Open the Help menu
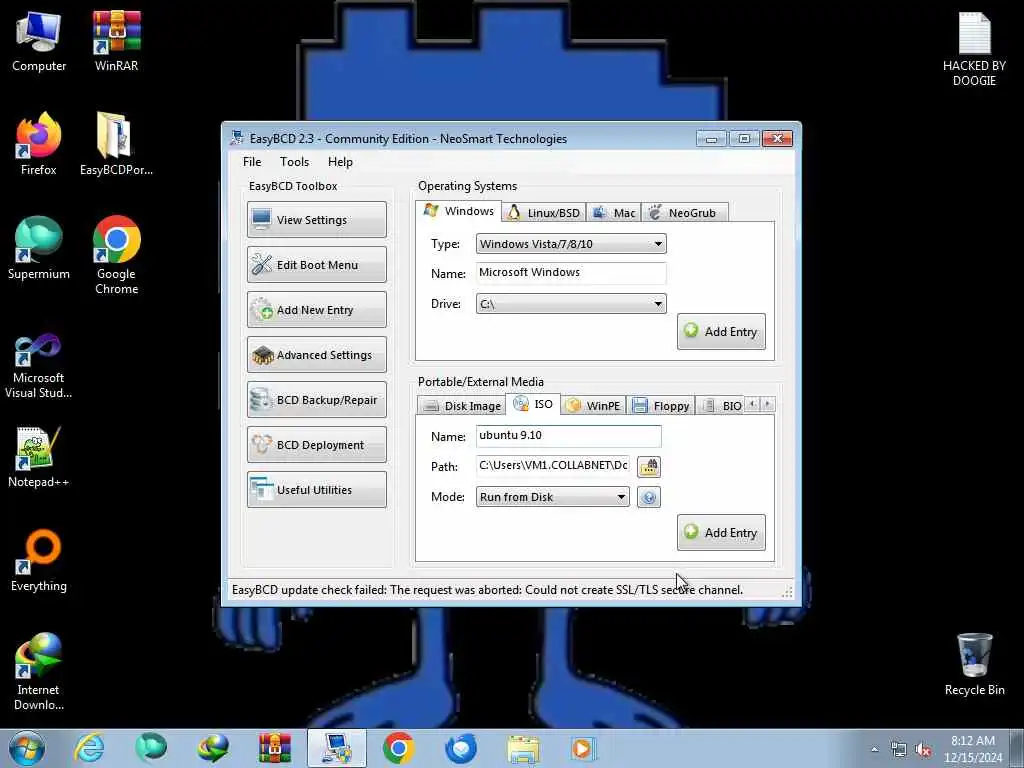This screenshot has width=1024, height=768. [340, 162]
